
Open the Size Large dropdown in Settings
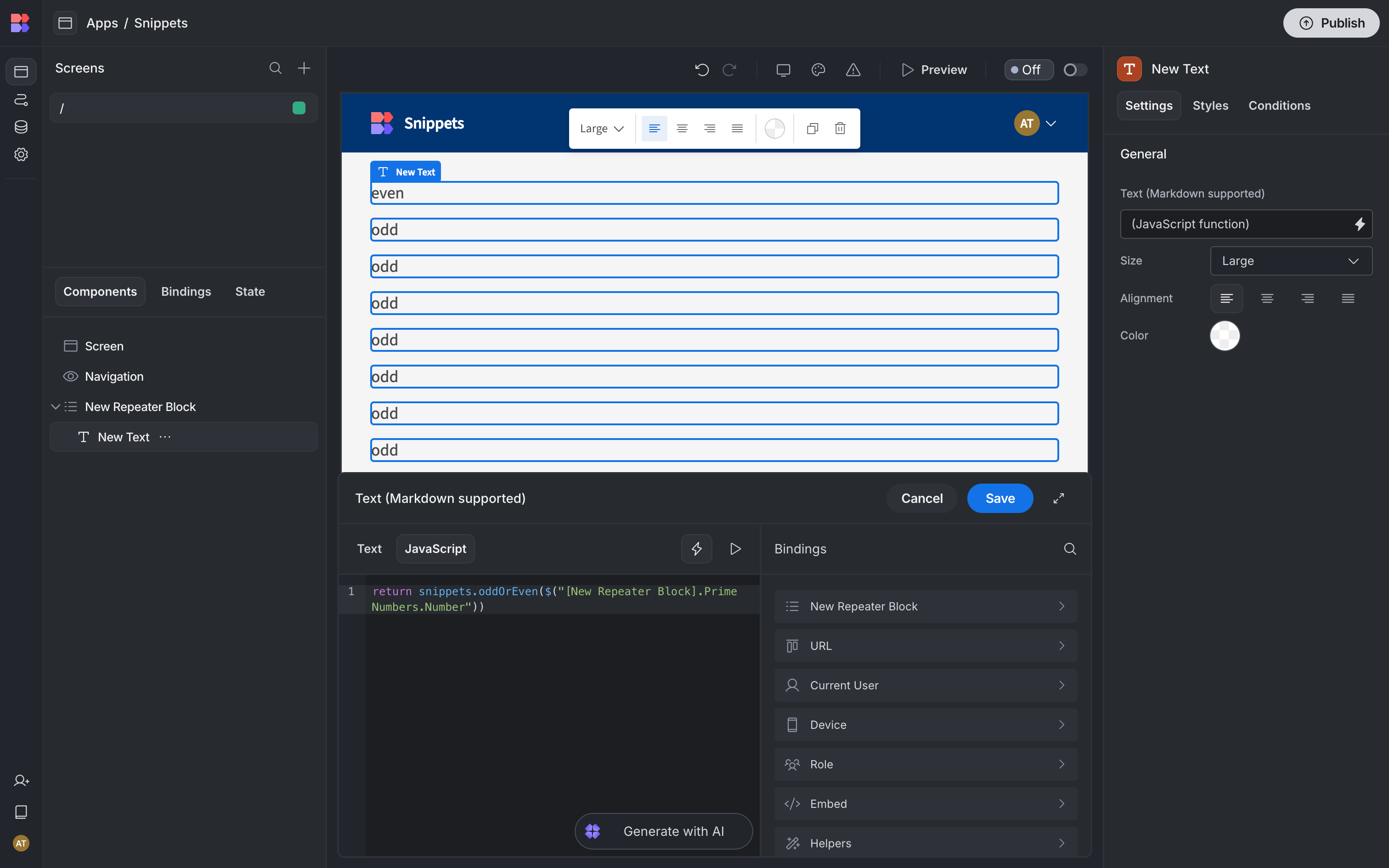pyautogui.click(x=1291, y=261)
